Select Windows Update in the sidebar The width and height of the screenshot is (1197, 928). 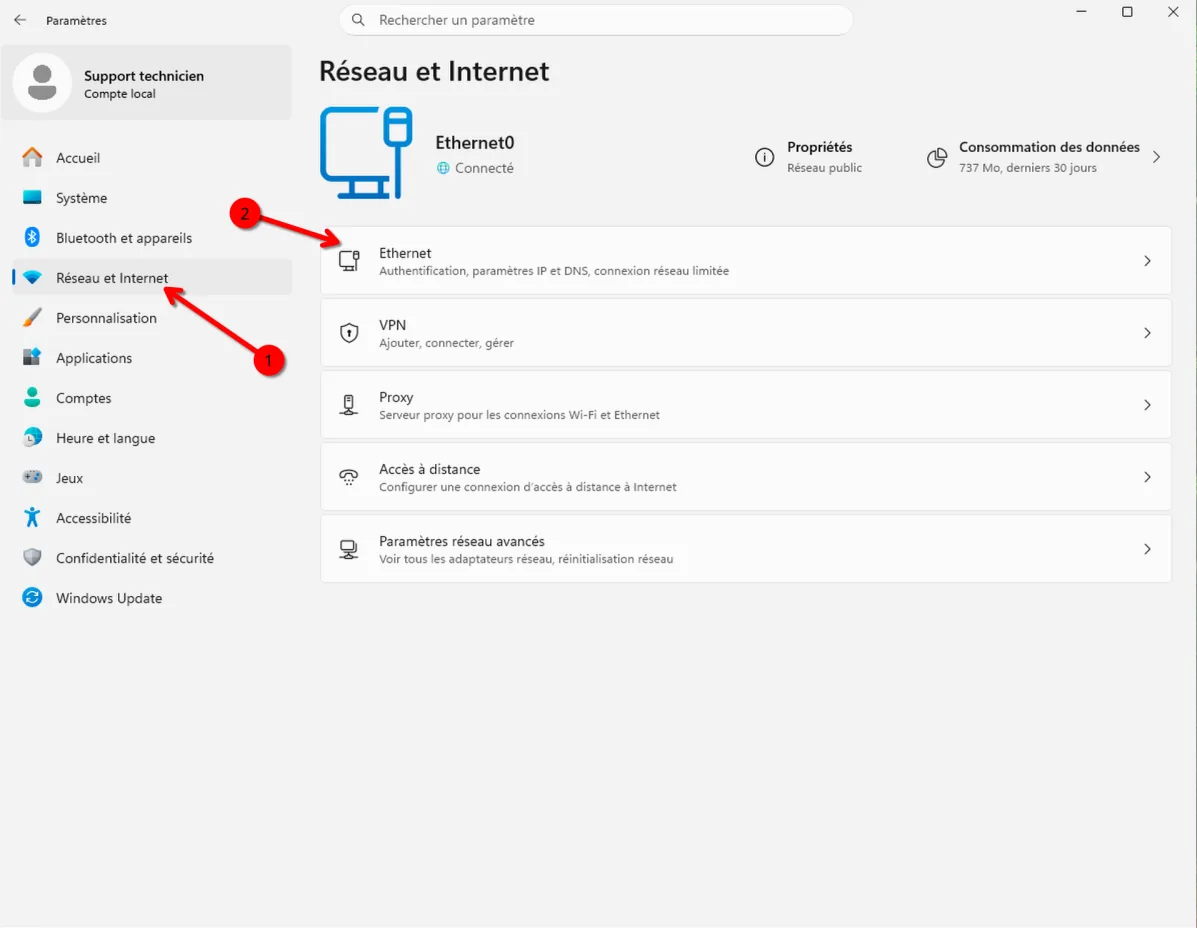(x=152, y=598)
